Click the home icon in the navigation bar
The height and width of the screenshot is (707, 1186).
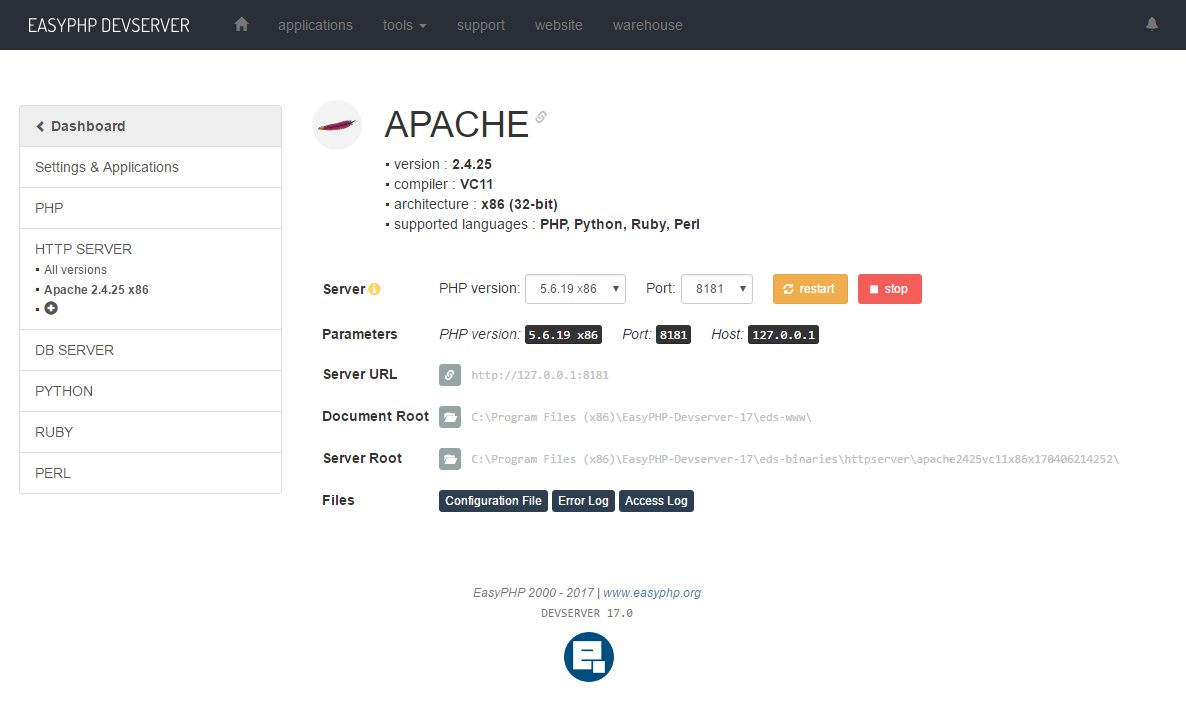click(241, 24)
